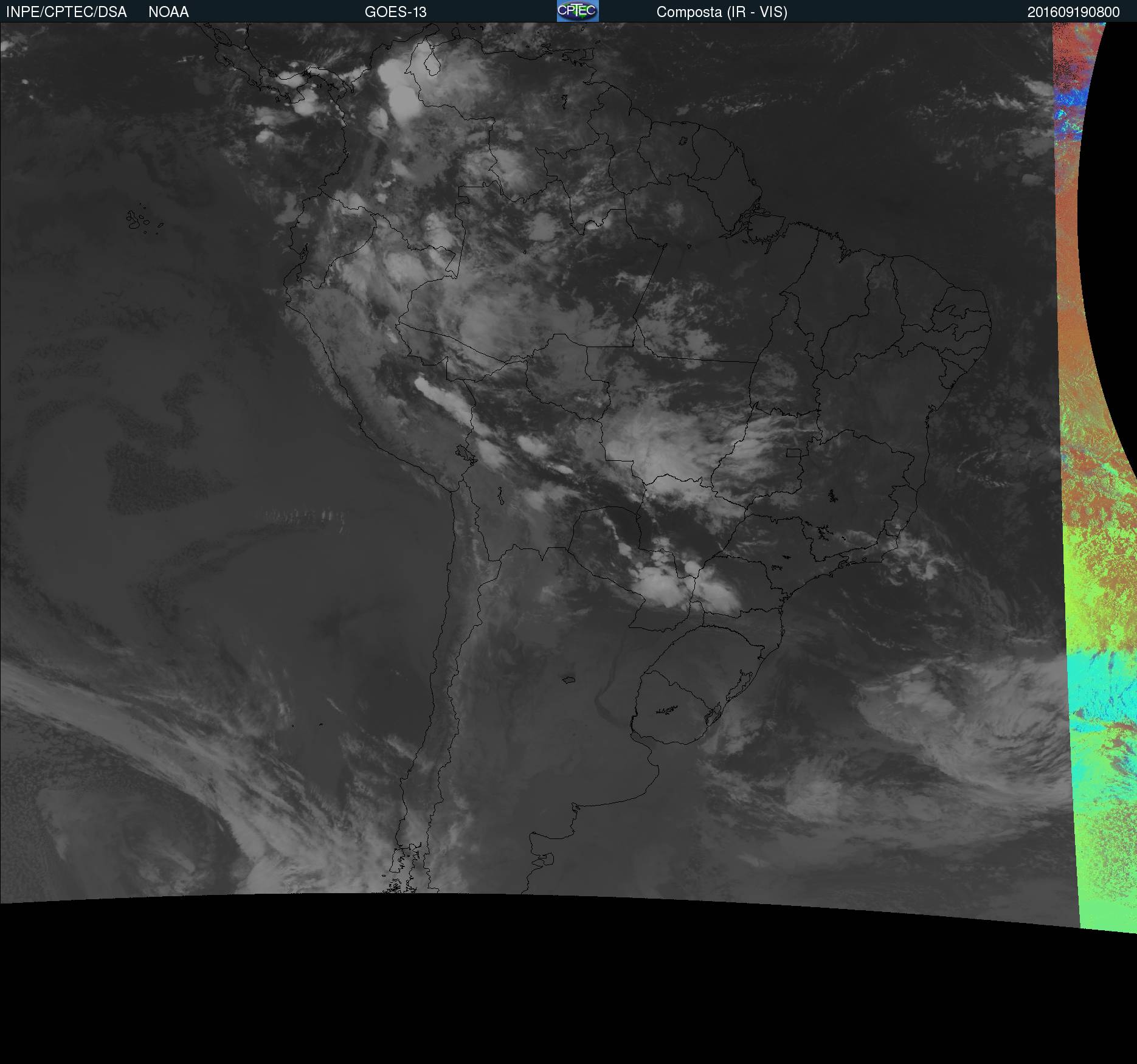
Task: Click the small square Distrito Federal outline
Action: (793, 452)
